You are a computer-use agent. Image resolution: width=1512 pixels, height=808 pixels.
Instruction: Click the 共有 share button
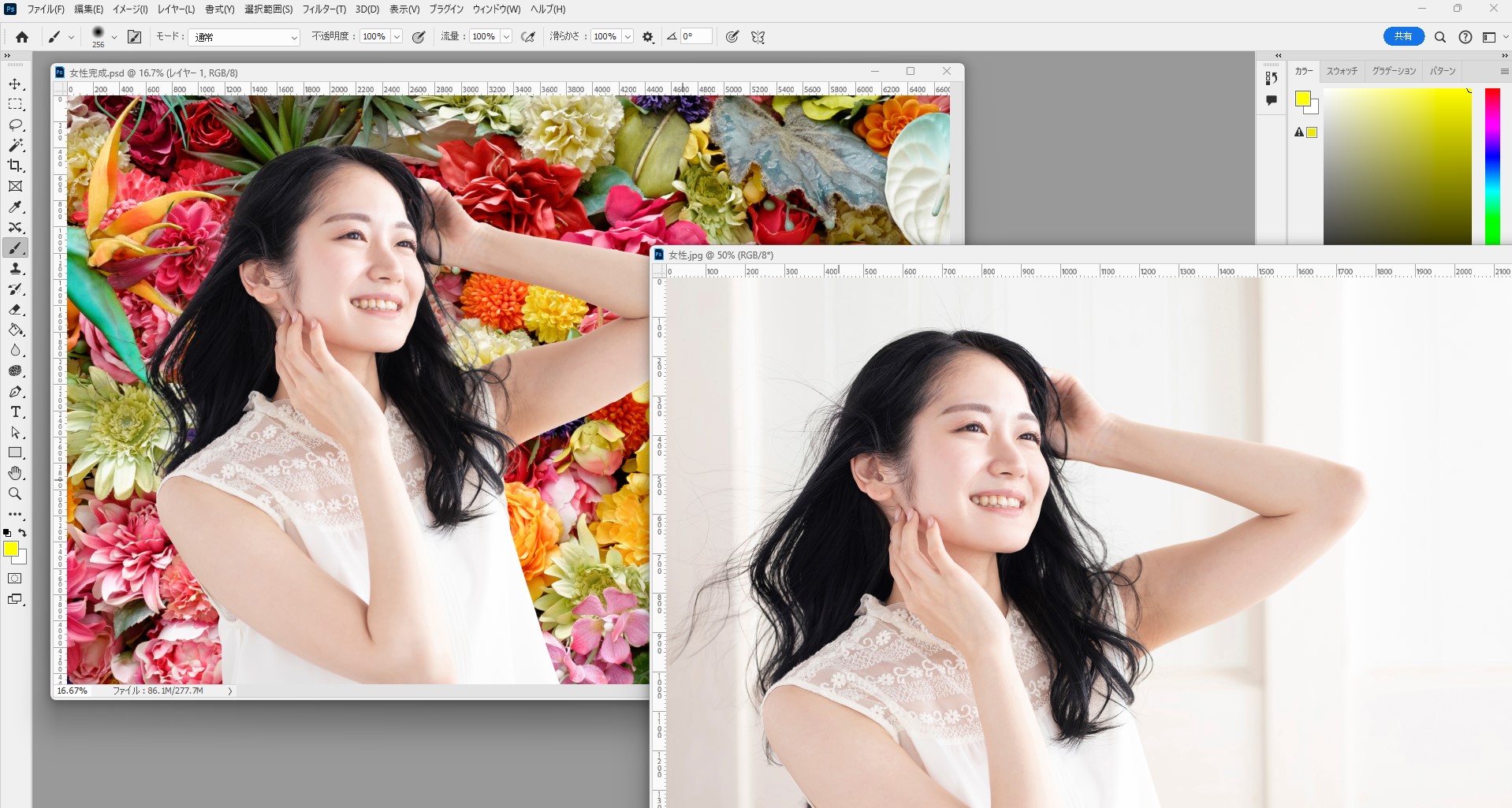pos(1403,36)
